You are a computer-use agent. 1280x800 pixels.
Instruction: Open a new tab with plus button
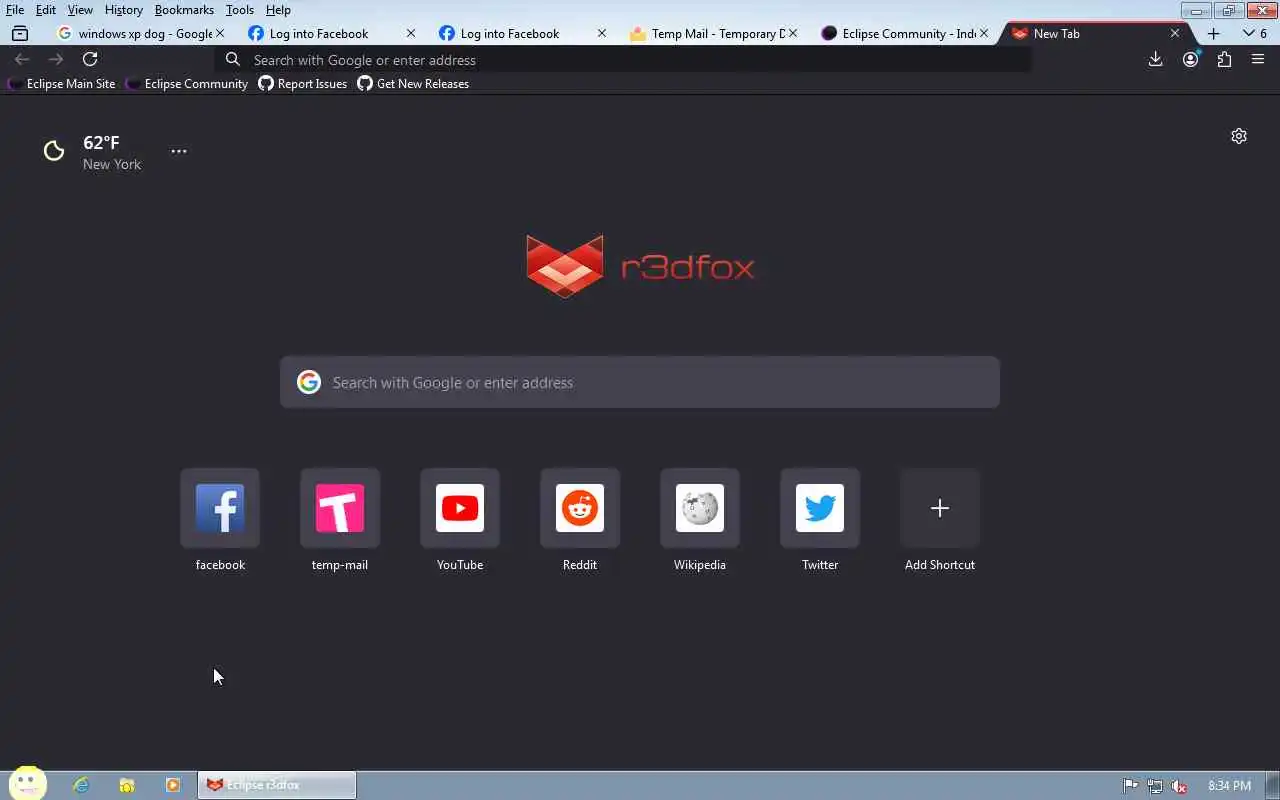[x=1213, y=33]
